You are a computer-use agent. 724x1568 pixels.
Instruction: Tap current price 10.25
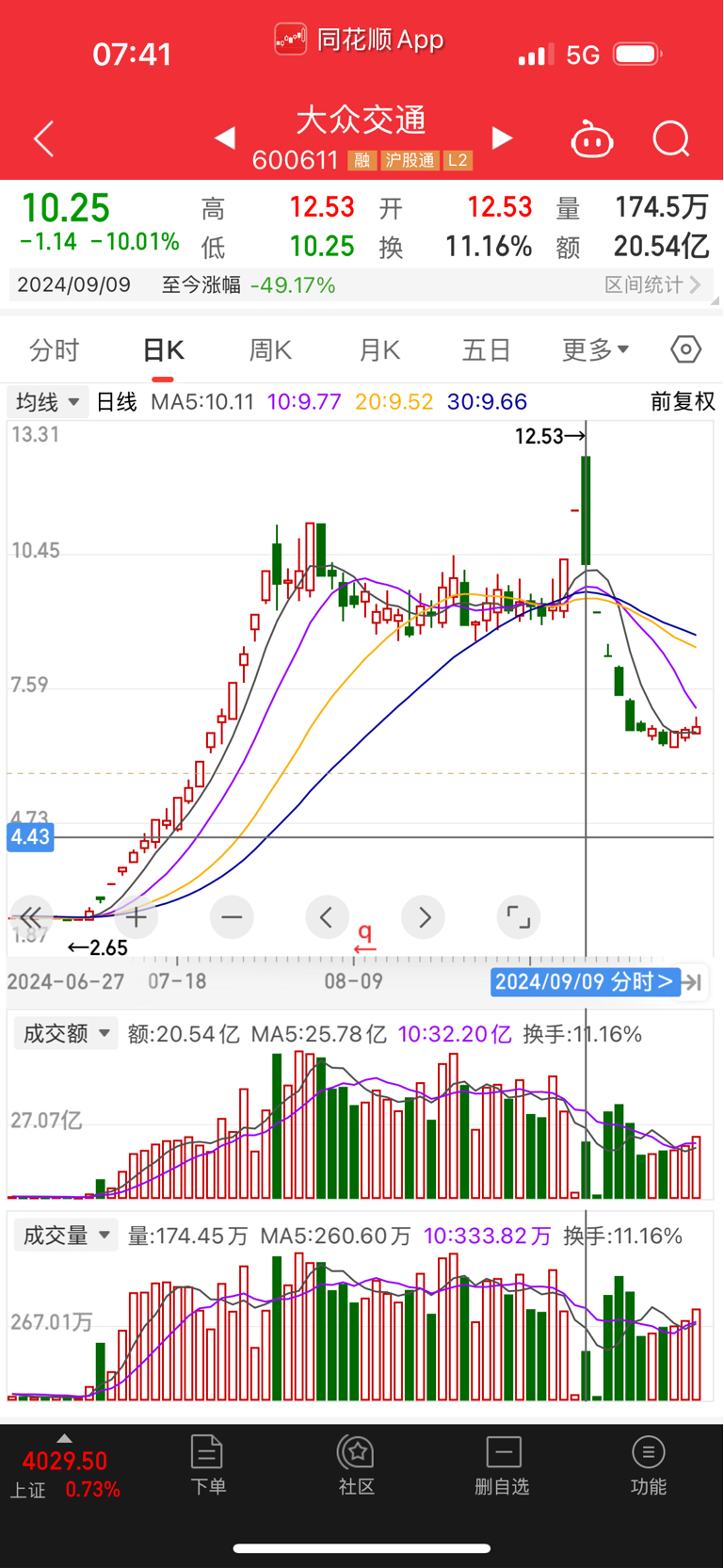click(x=66, y=208)
